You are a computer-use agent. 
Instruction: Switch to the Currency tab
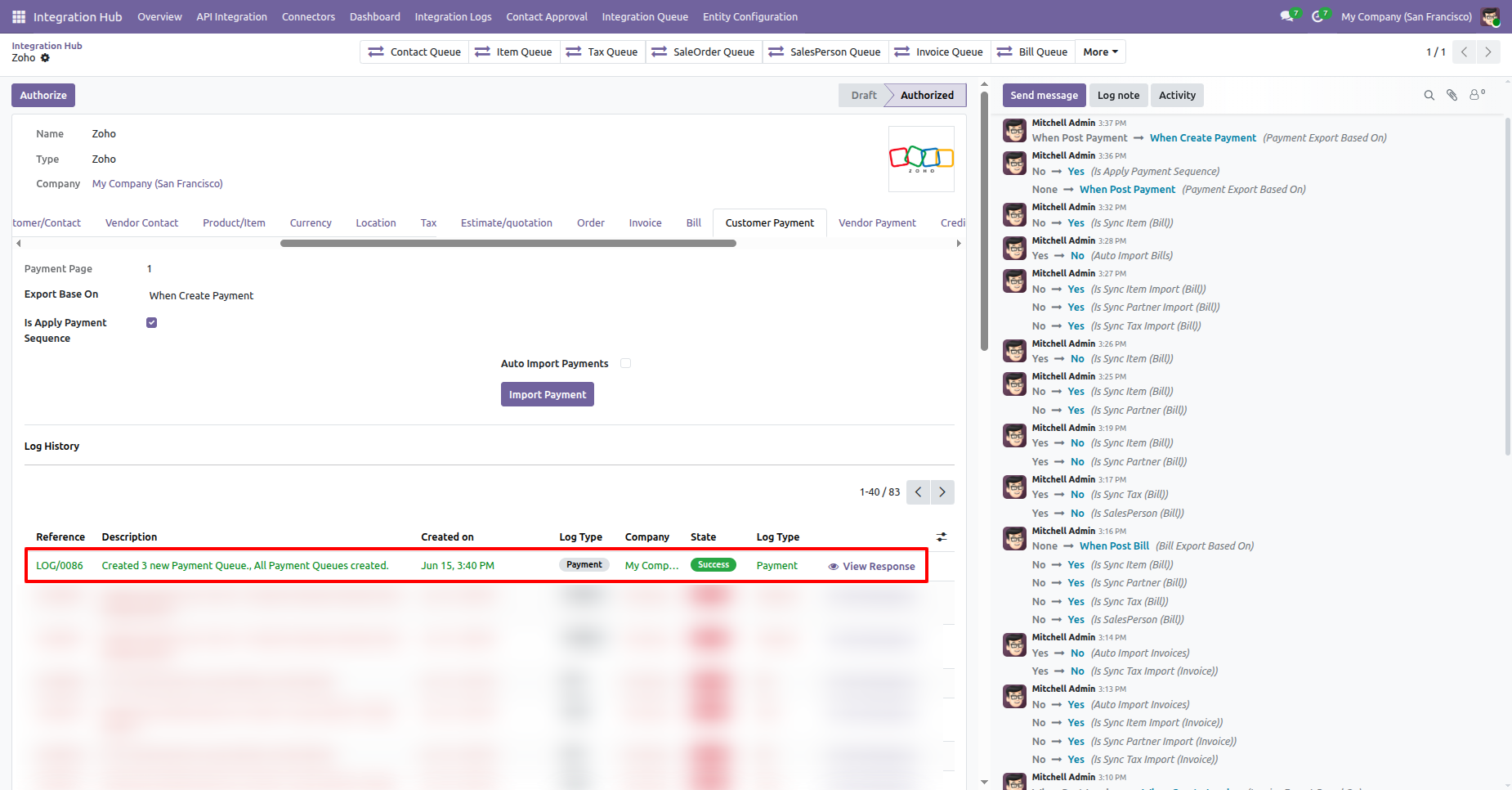point(311,223)
